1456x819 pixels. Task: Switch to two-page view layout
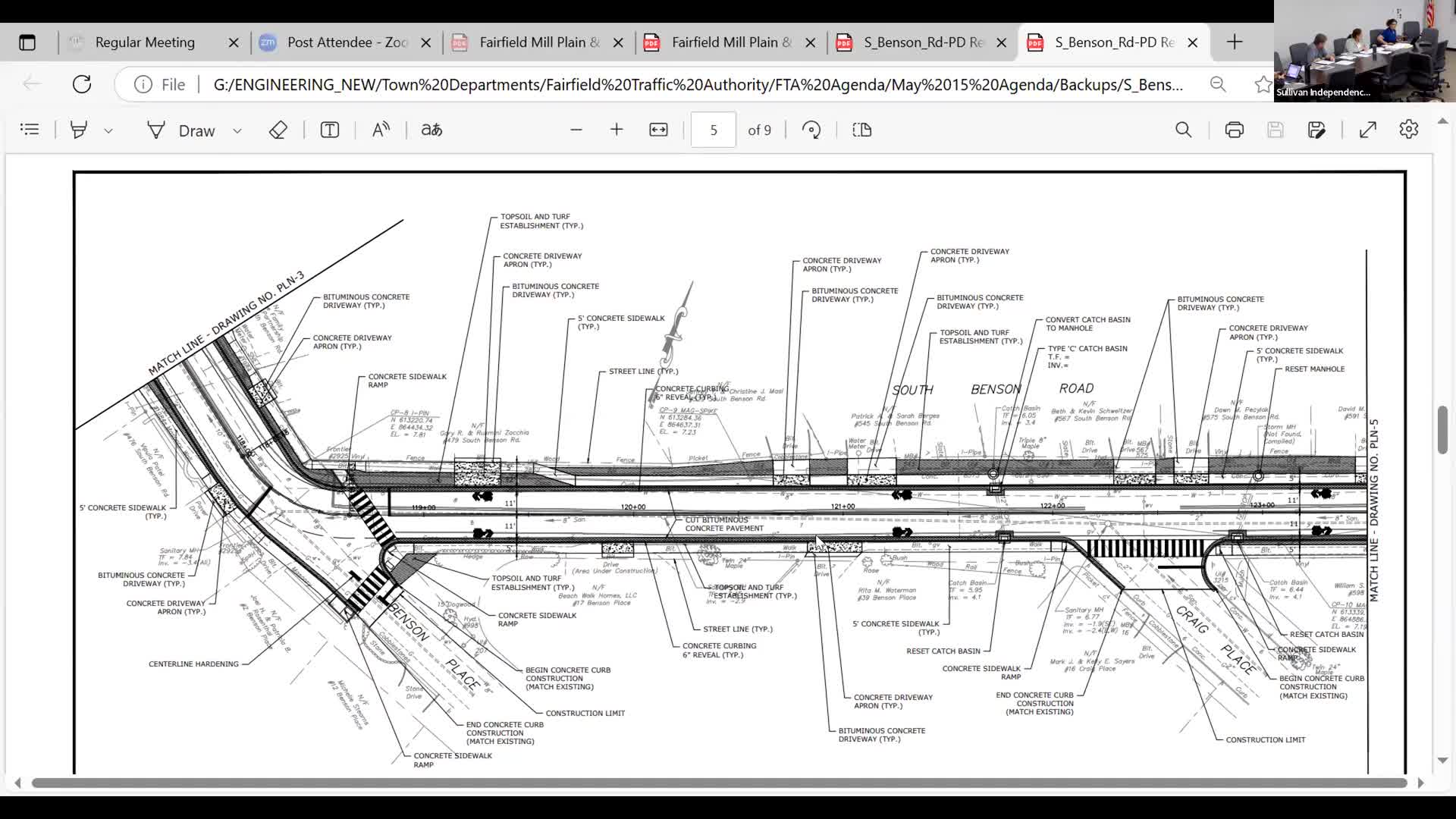coord(862,130)
